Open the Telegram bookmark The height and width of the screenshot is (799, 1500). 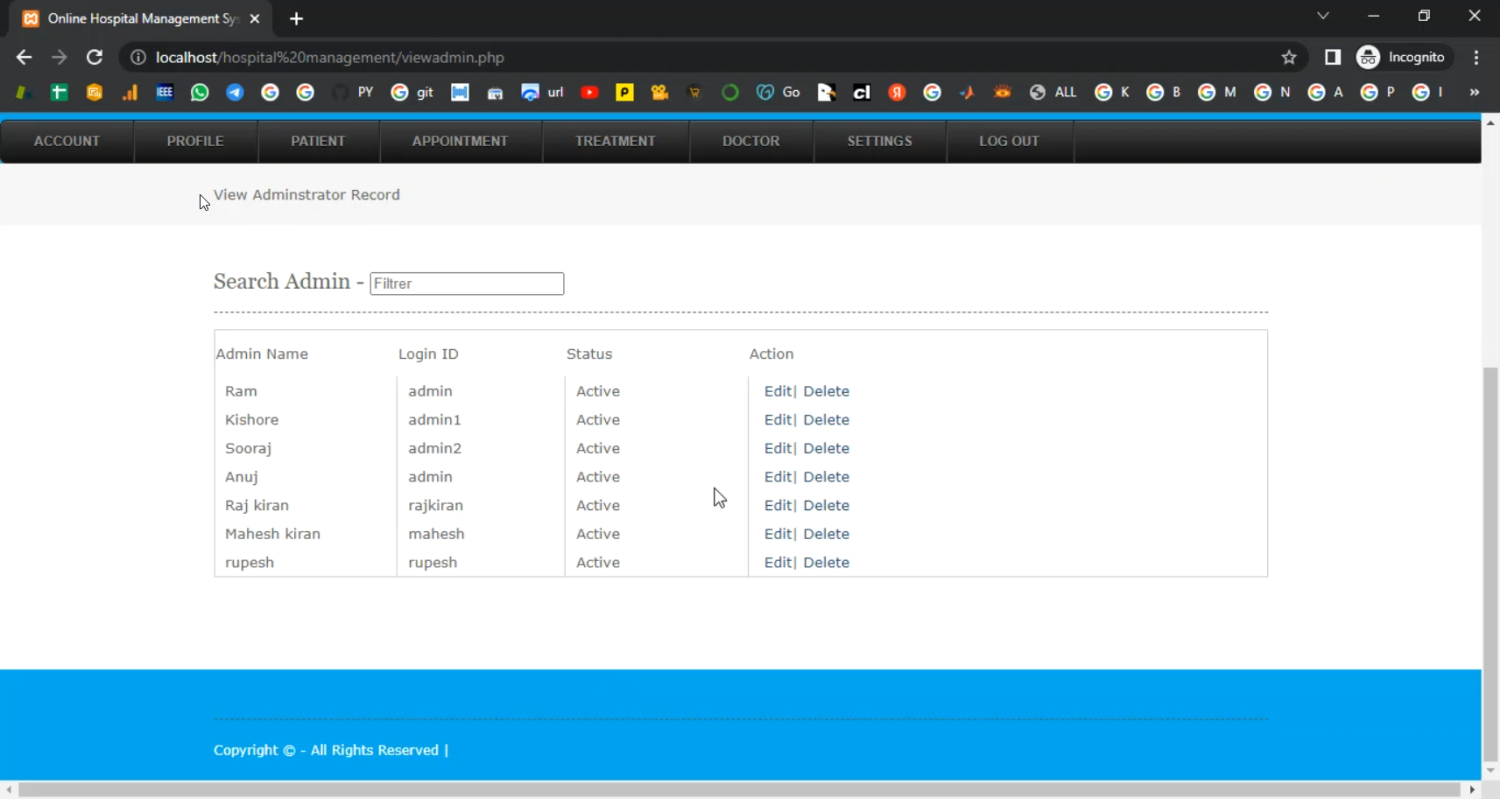pos(235,92)
